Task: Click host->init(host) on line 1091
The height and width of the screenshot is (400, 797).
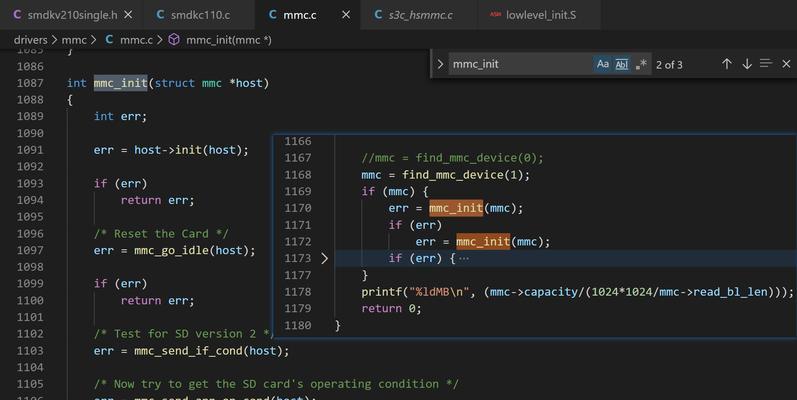Action: [x=191, y=150]
